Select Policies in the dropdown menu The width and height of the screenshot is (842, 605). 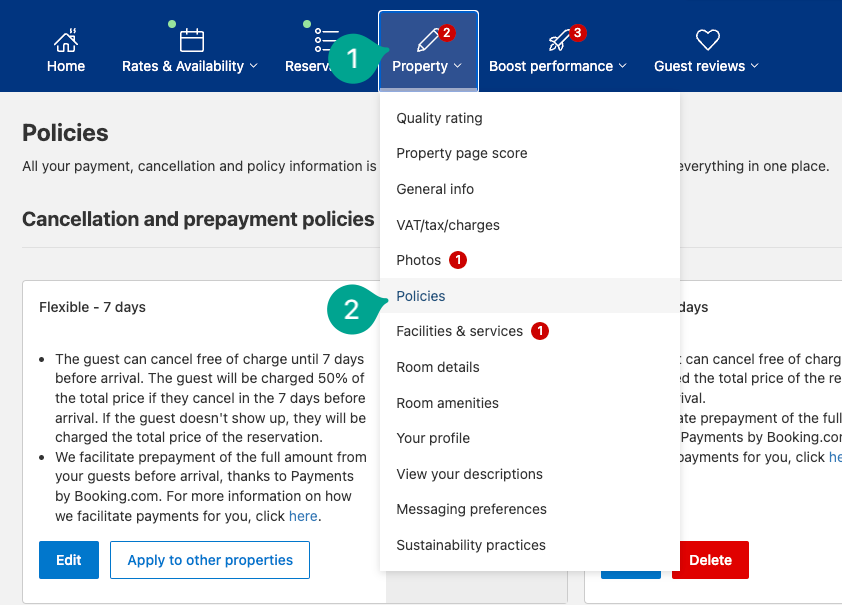click(x=529, y=296)
